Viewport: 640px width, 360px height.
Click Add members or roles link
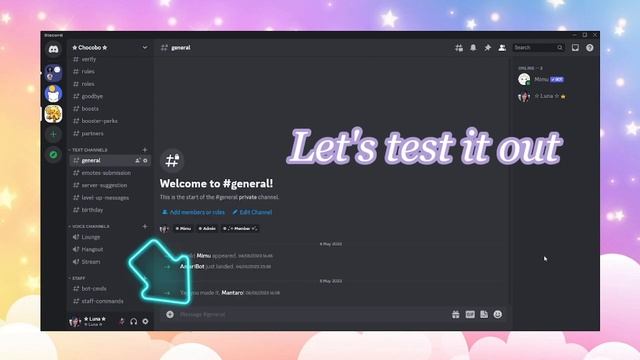pos(193,212)
